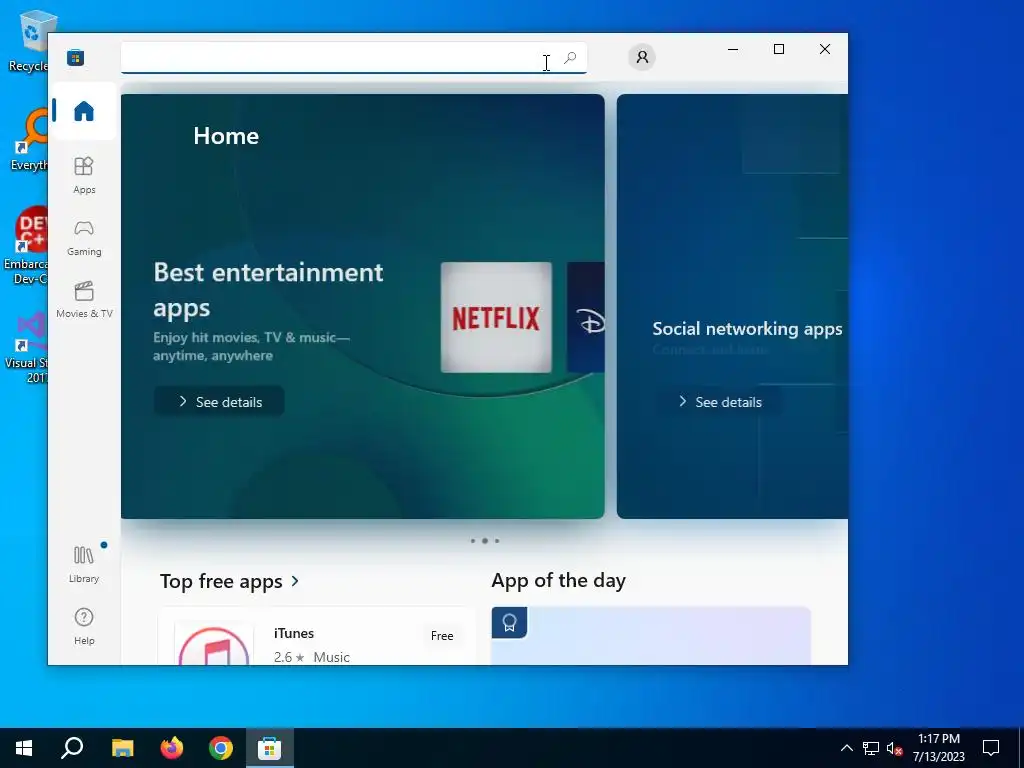Open Movies & TV section
This screenshot has width=1024, height=768.
(84, 300)
